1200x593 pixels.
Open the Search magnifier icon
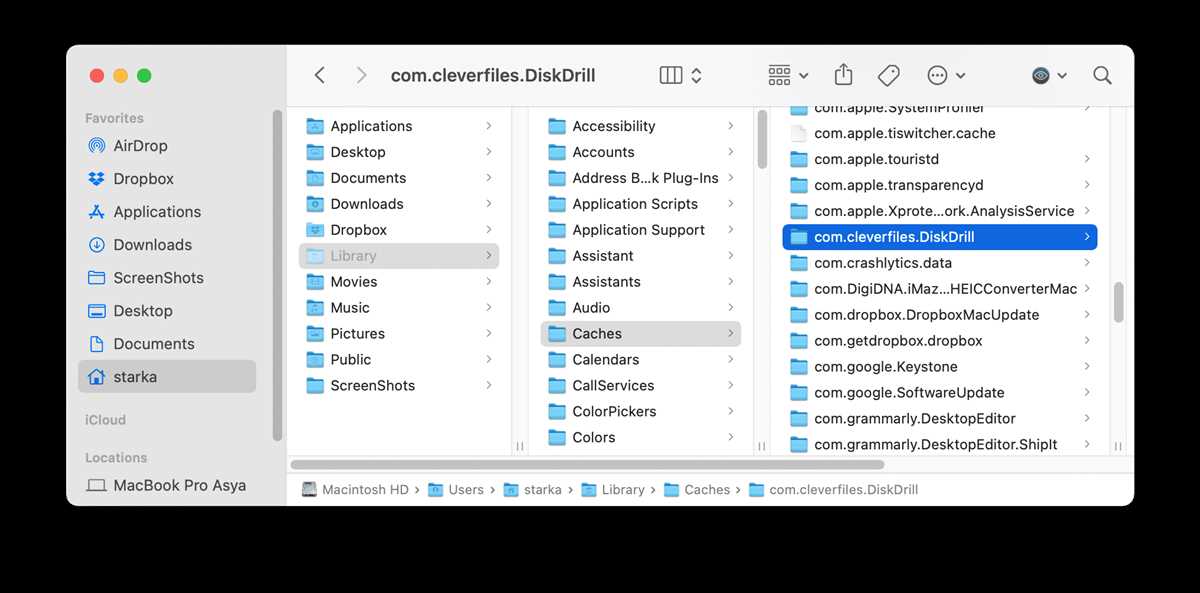click(1102, 75)
